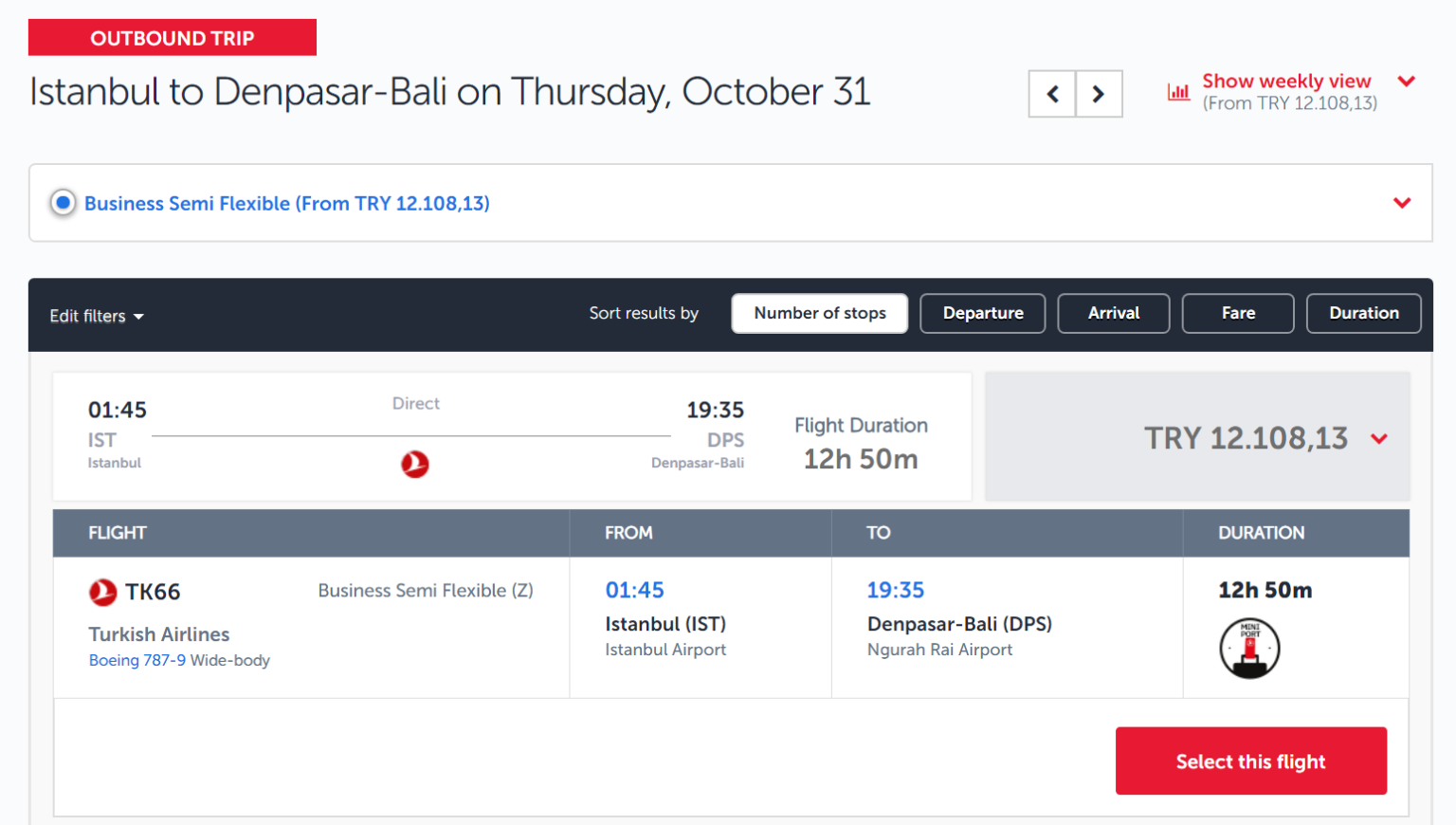Sort flights by Duration
The height and width of the screenshot is (825, 1456).
(x=1363, y=313)
